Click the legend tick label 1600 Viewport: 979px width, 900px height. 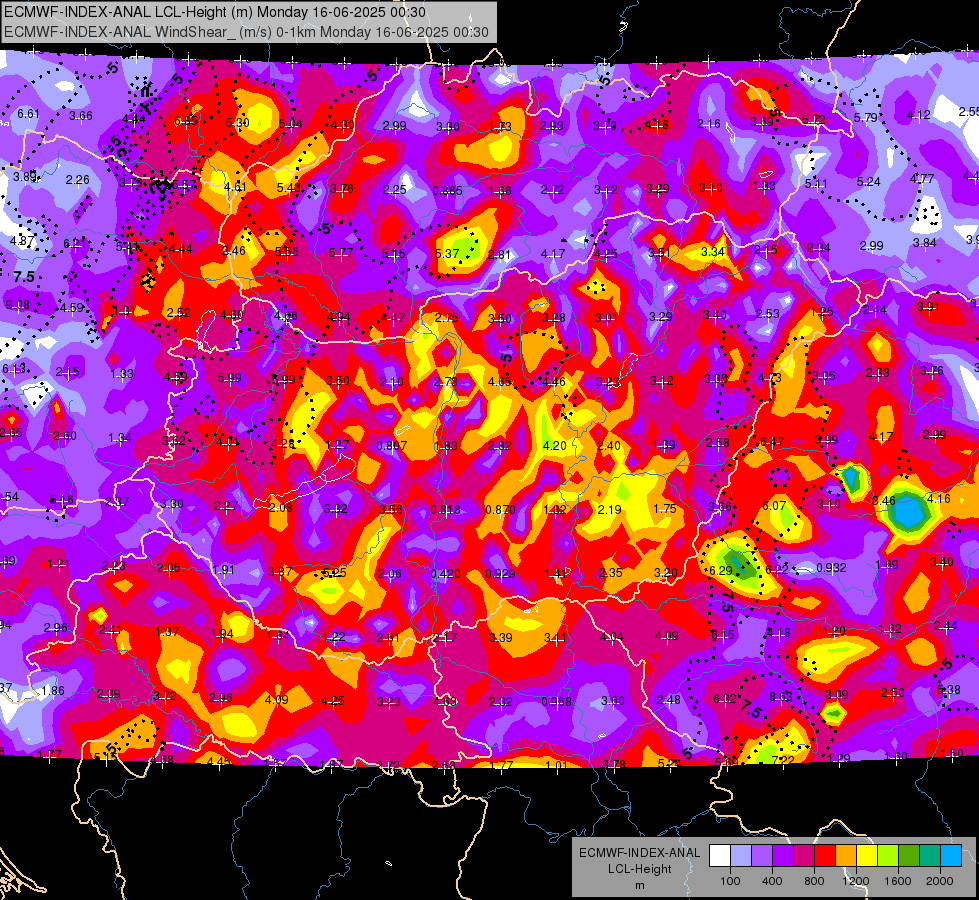pos(898,881)
